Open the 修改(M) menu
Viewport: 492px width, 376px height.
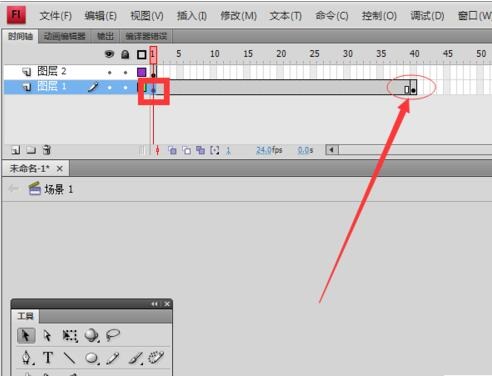pos(238,16)
